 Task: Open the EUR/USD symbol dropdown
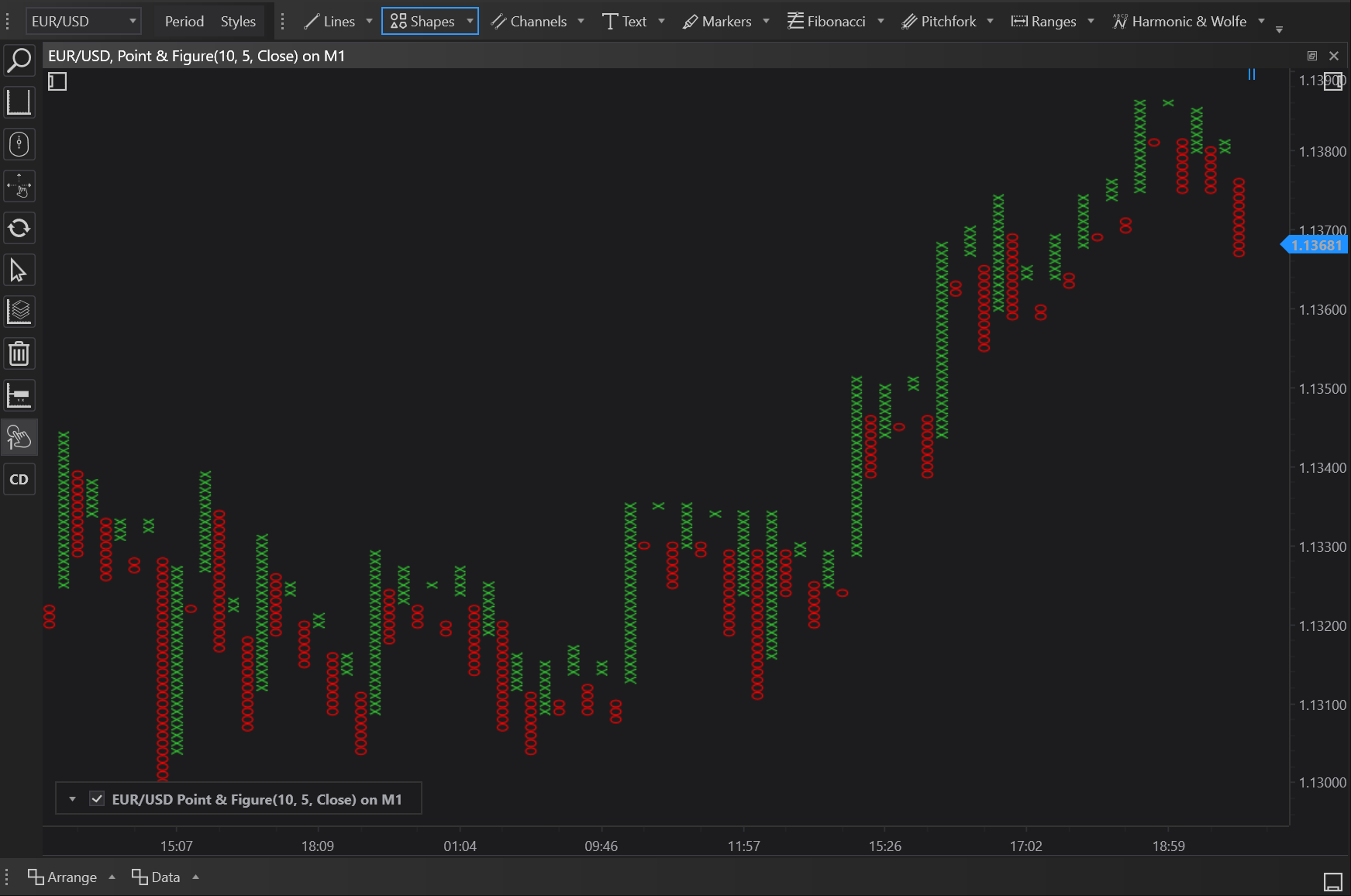[x=84, y=22]
